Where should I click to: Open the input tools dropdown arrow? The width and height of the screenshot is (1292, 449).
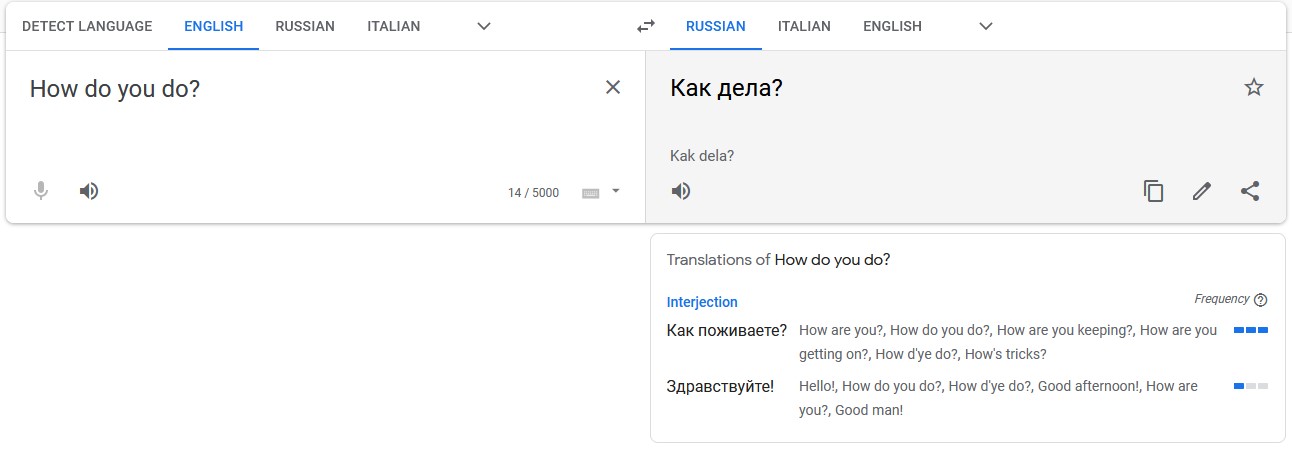pyautogui.click(x=616, y=191)
